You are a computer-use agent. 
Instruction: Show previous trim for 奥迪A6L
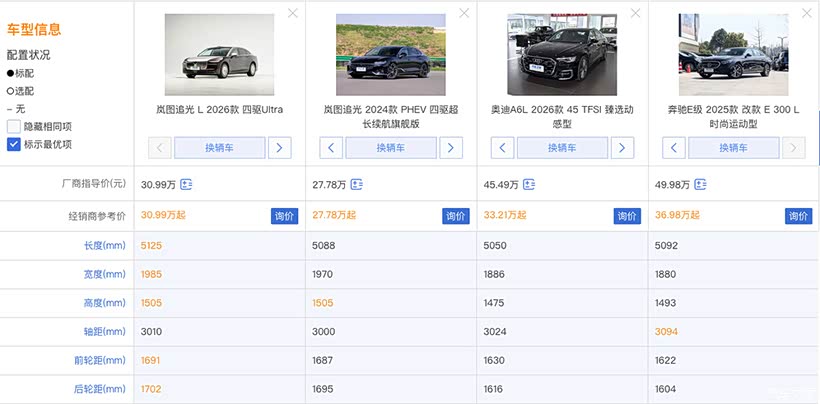click(503, 148)
